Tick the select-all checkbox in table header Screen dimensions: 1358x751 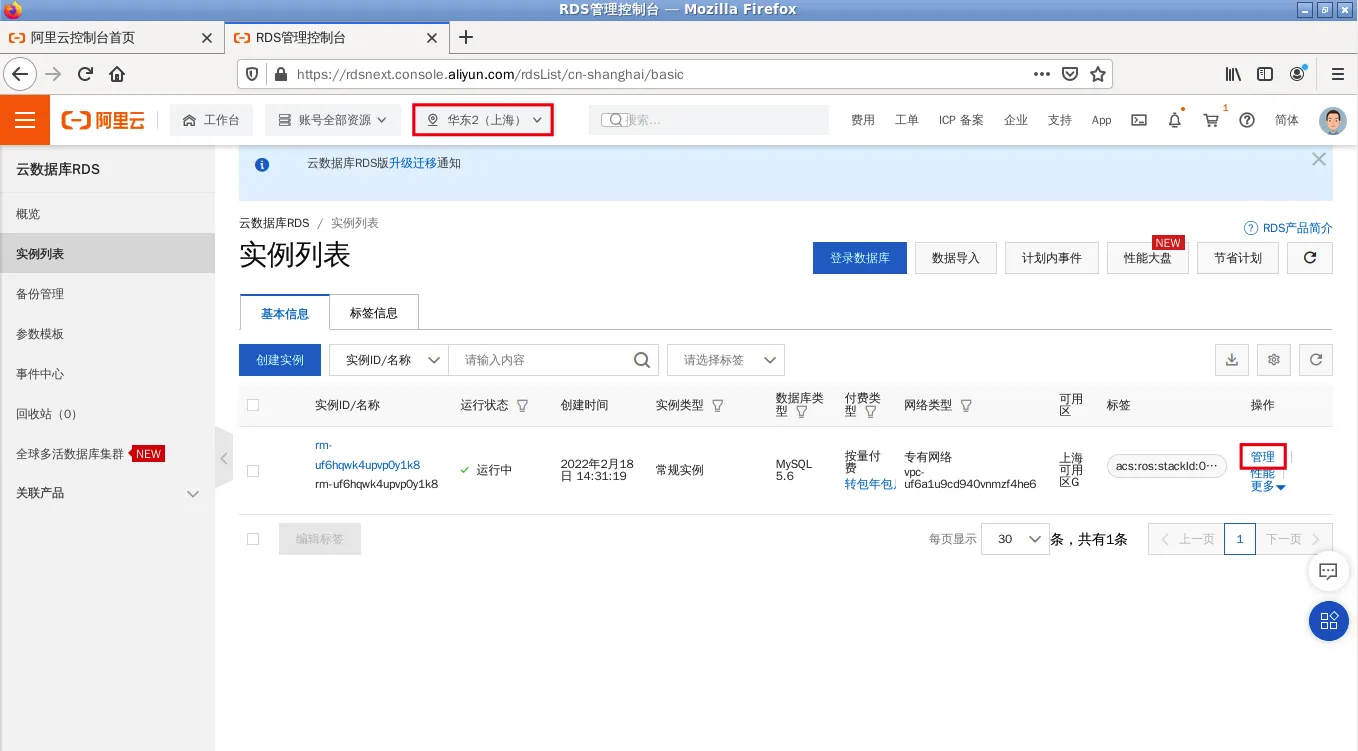[253, 405]
